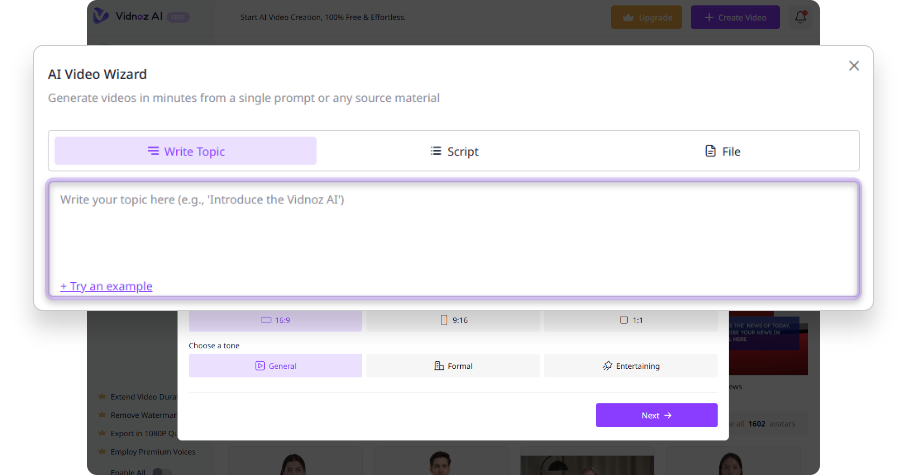Click the crown icon beside Employ Premium Voices

(x=102, y=452)
